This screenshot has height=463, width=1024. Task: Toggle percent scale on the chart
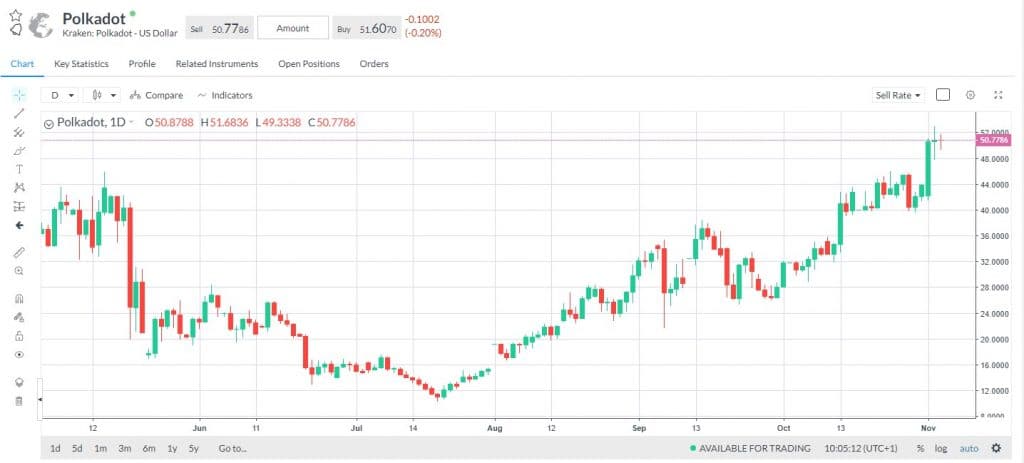tap(920, 449)
